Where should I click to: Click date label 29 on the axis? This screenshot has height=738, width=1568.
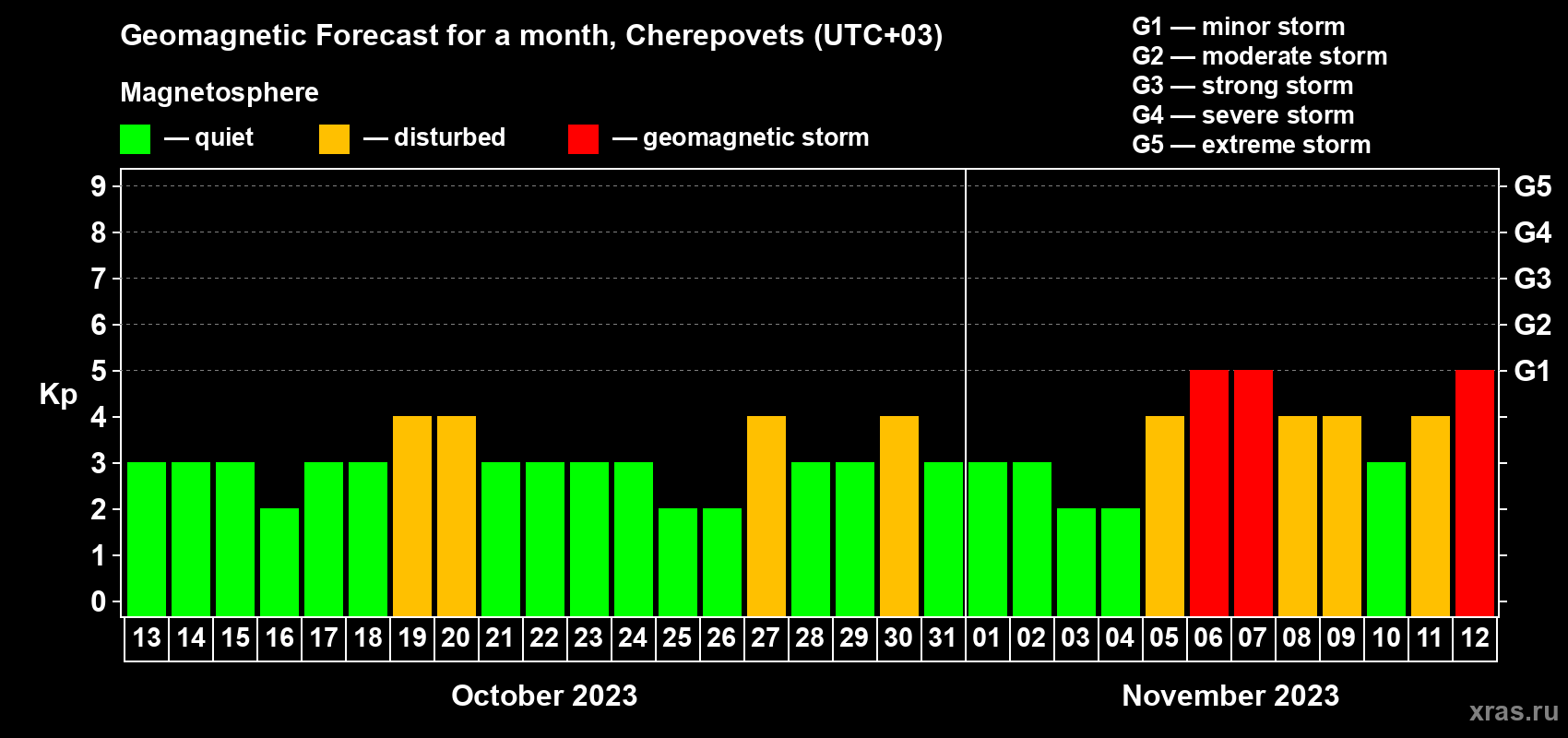point(854,637)
